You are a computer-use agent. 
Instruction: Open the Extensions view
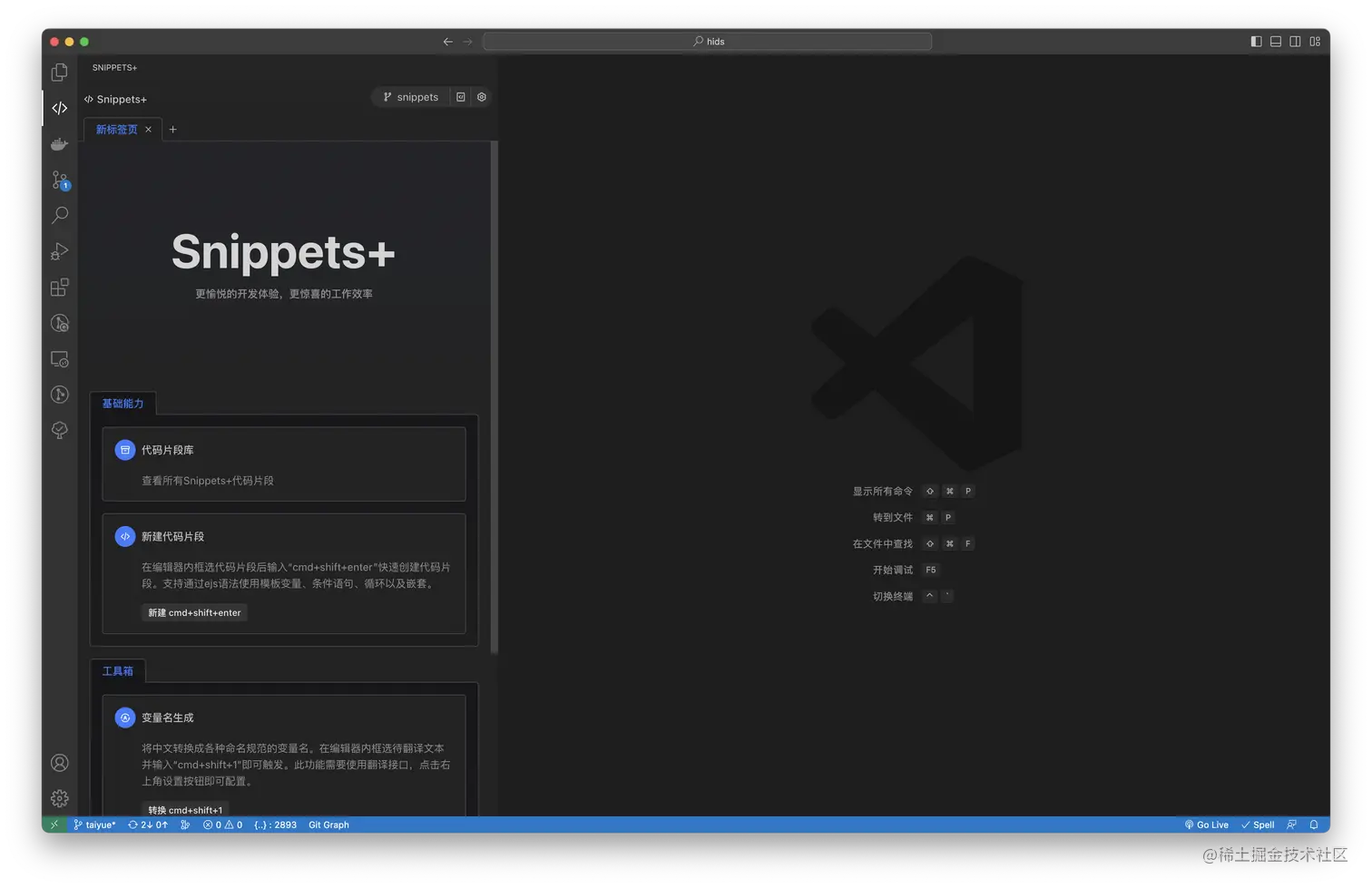(60, 288)
